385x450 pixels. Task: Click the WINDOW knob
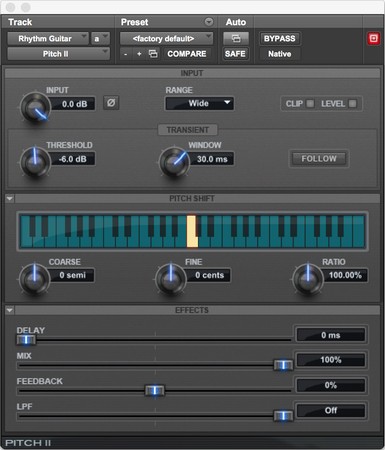click(x=174, y=162)
